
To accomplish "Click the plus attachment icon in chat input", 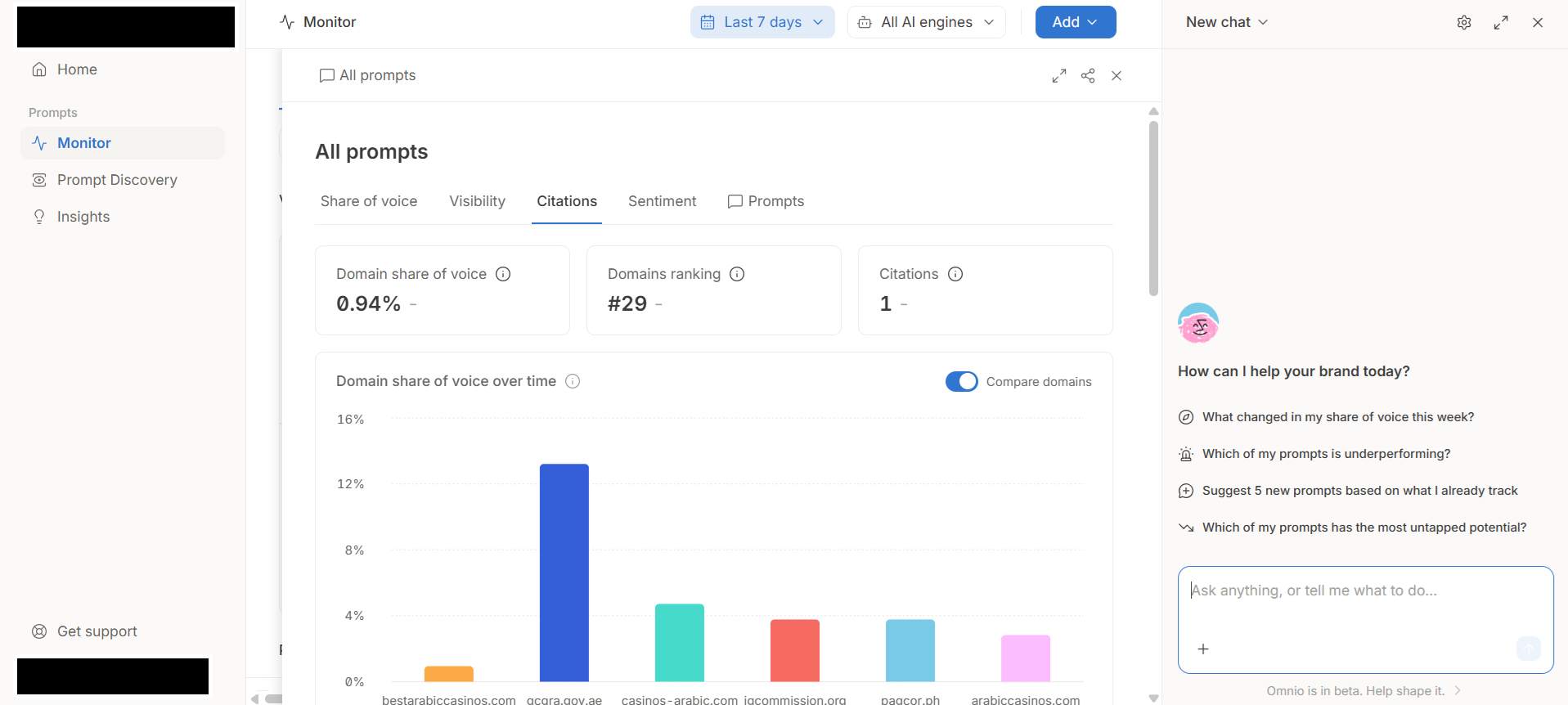I will tap(1203, 649).
